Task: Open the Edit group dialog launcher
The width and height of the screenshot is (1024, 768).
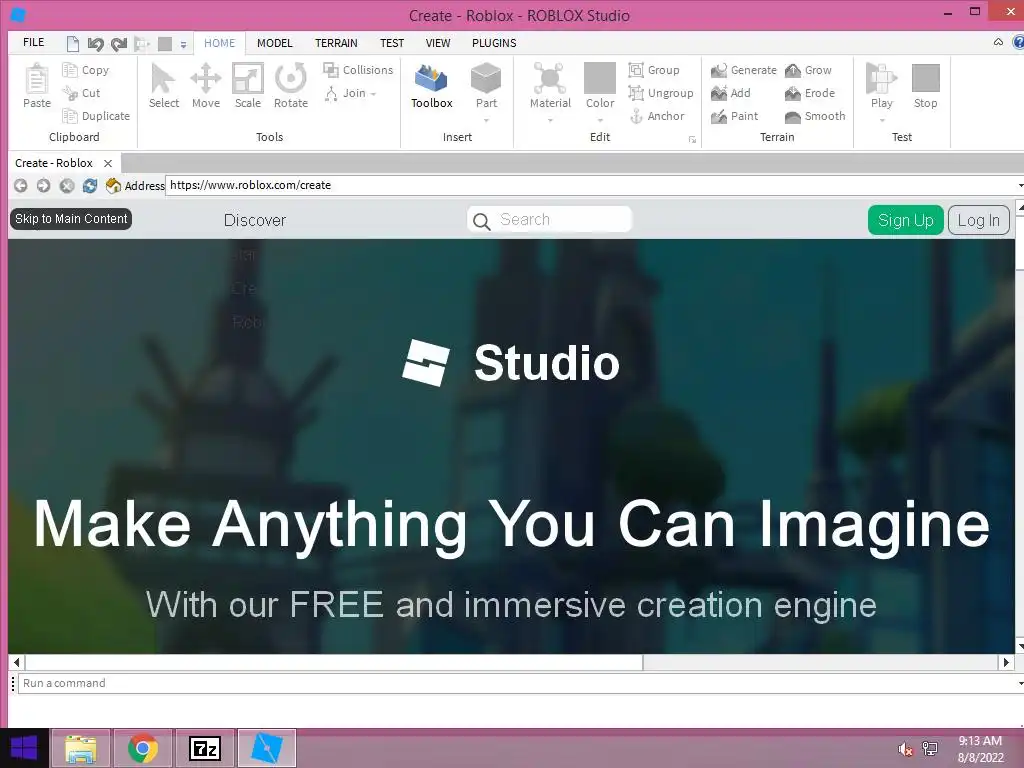Action: (x=692, y=140)
